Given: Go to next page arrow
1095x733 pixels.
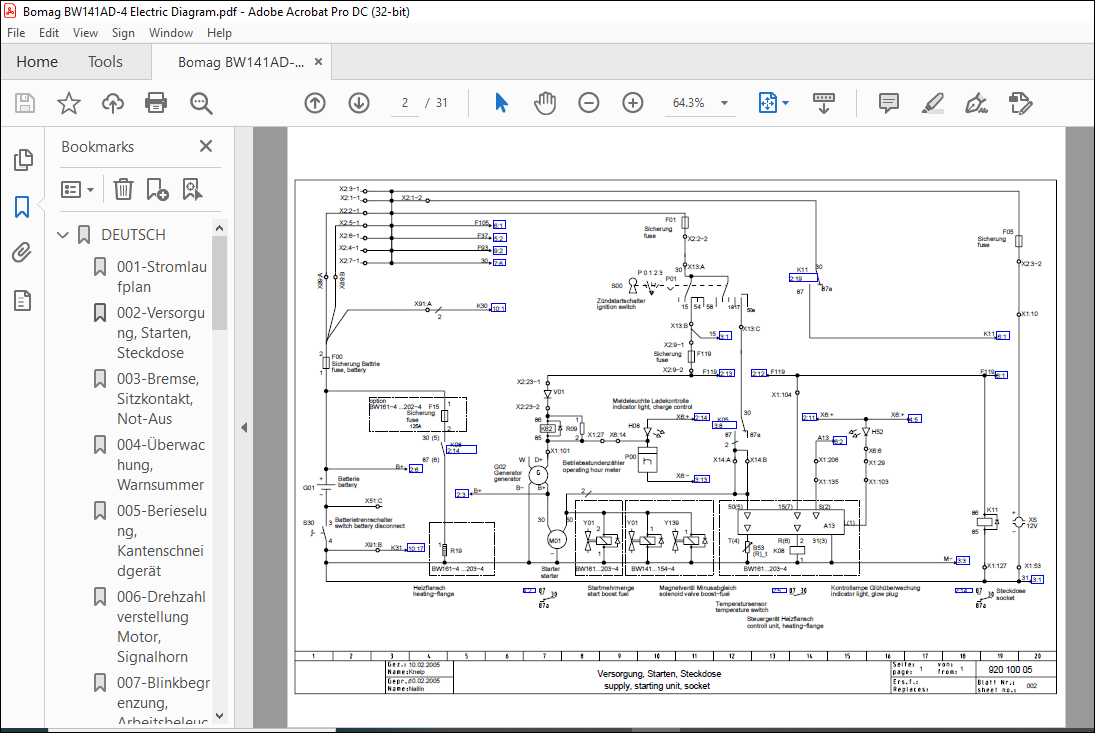Looking at the screenshot, I should (359, 103).
